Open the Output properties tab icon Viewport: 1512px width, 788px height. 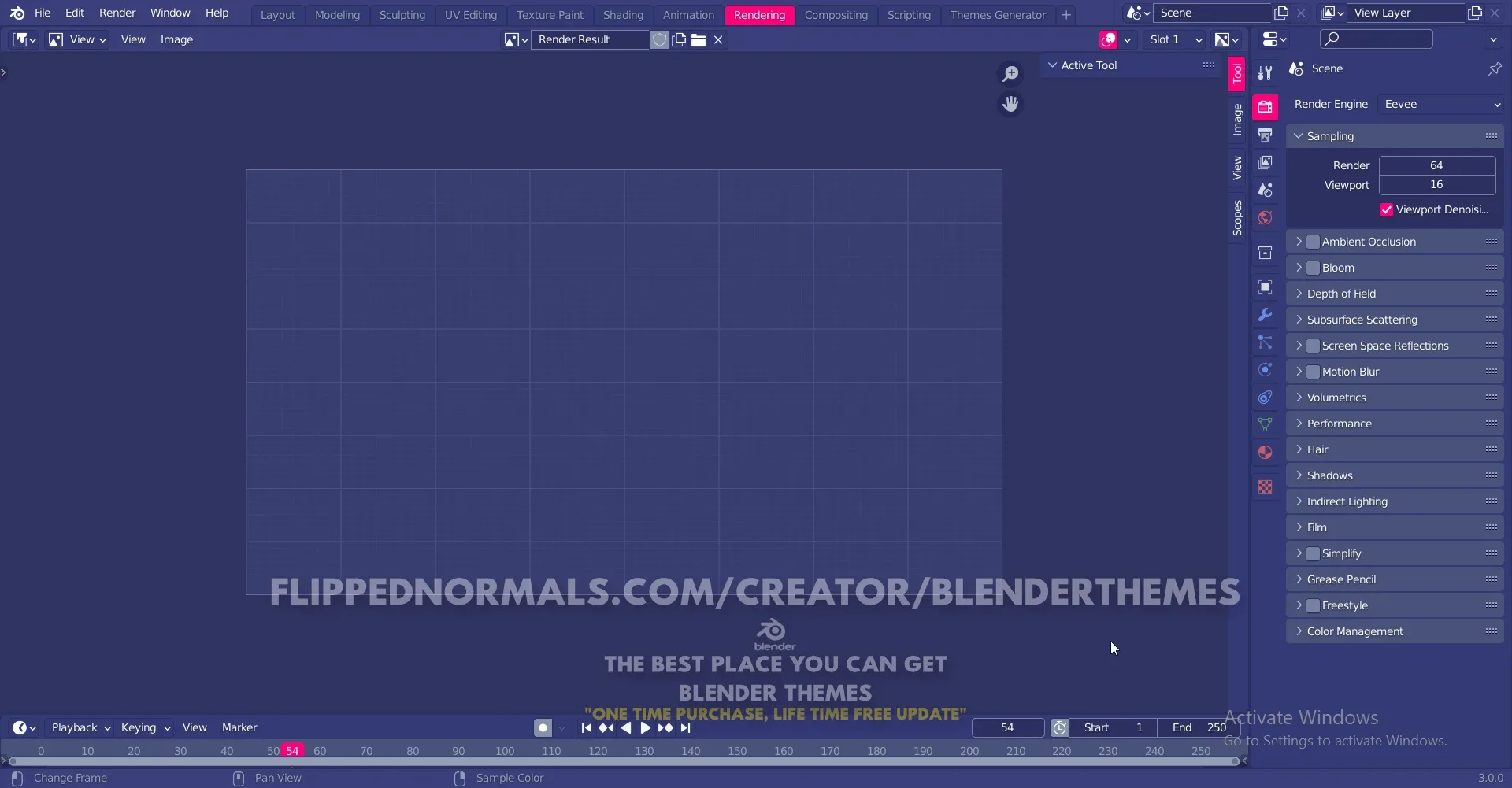click(x=1265, y=135)
